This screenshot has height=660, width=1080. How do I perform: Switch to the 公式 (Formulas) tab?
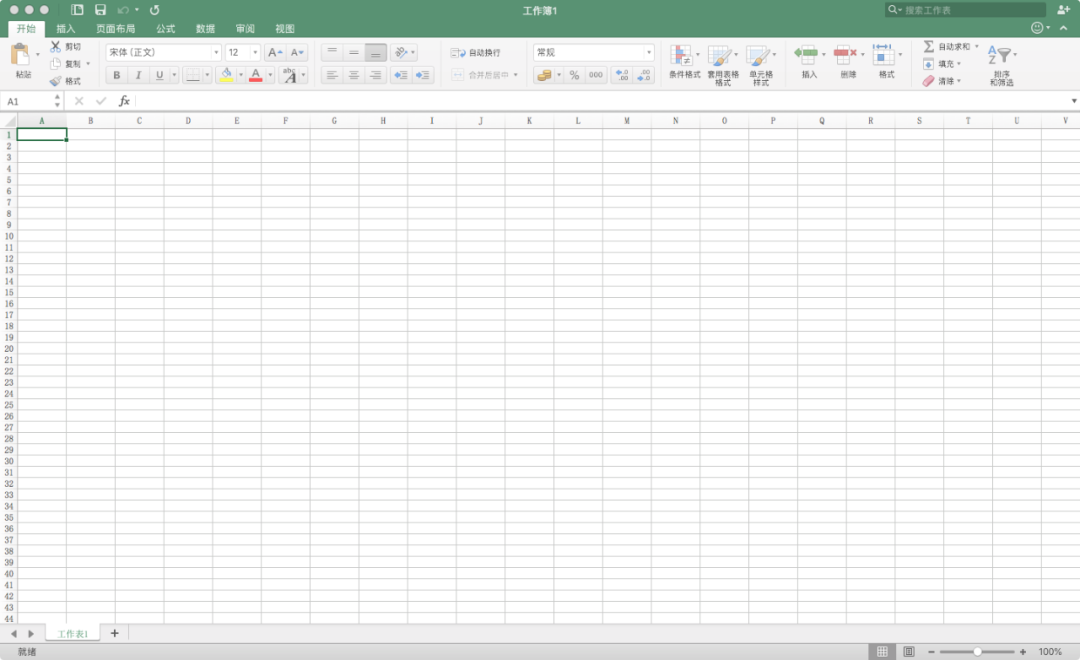tap(165, 29)
